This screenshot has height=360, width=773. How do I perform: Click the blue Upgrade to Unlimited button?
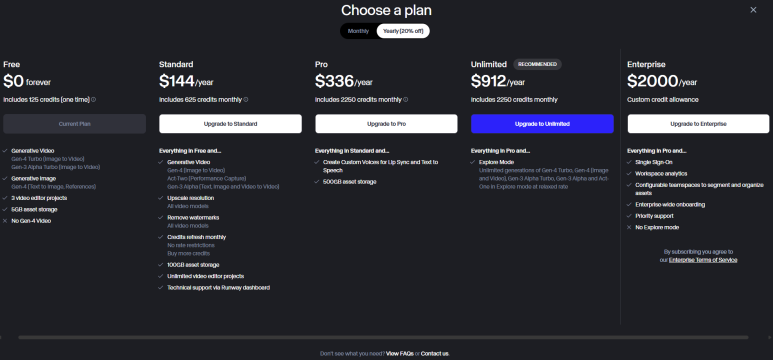(542, 124)
